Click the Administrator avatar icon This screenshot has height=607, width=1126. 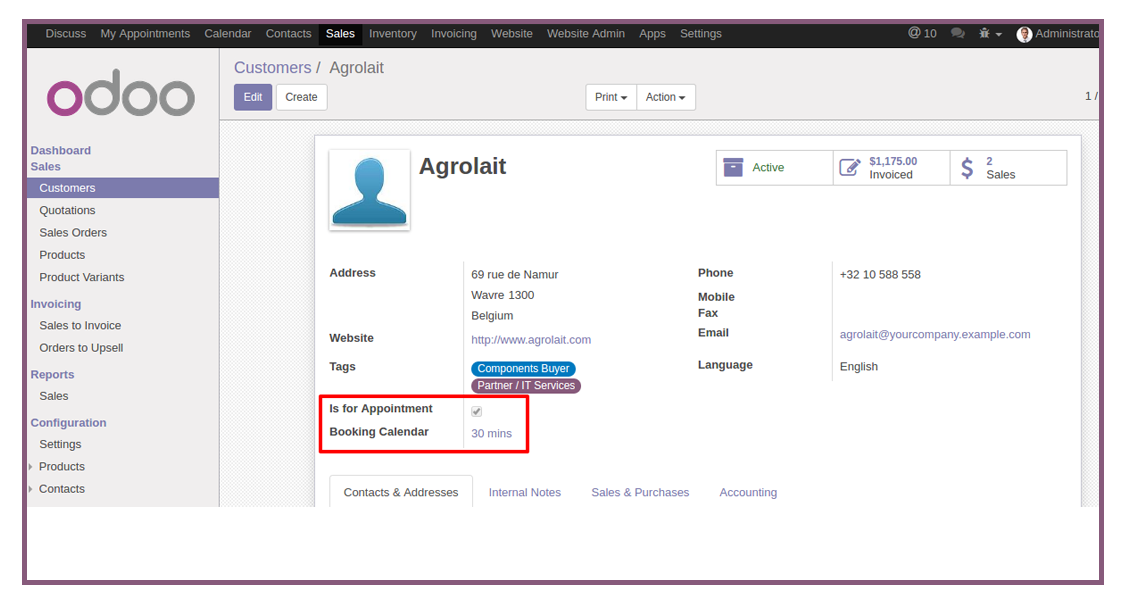pos(1025,34)
